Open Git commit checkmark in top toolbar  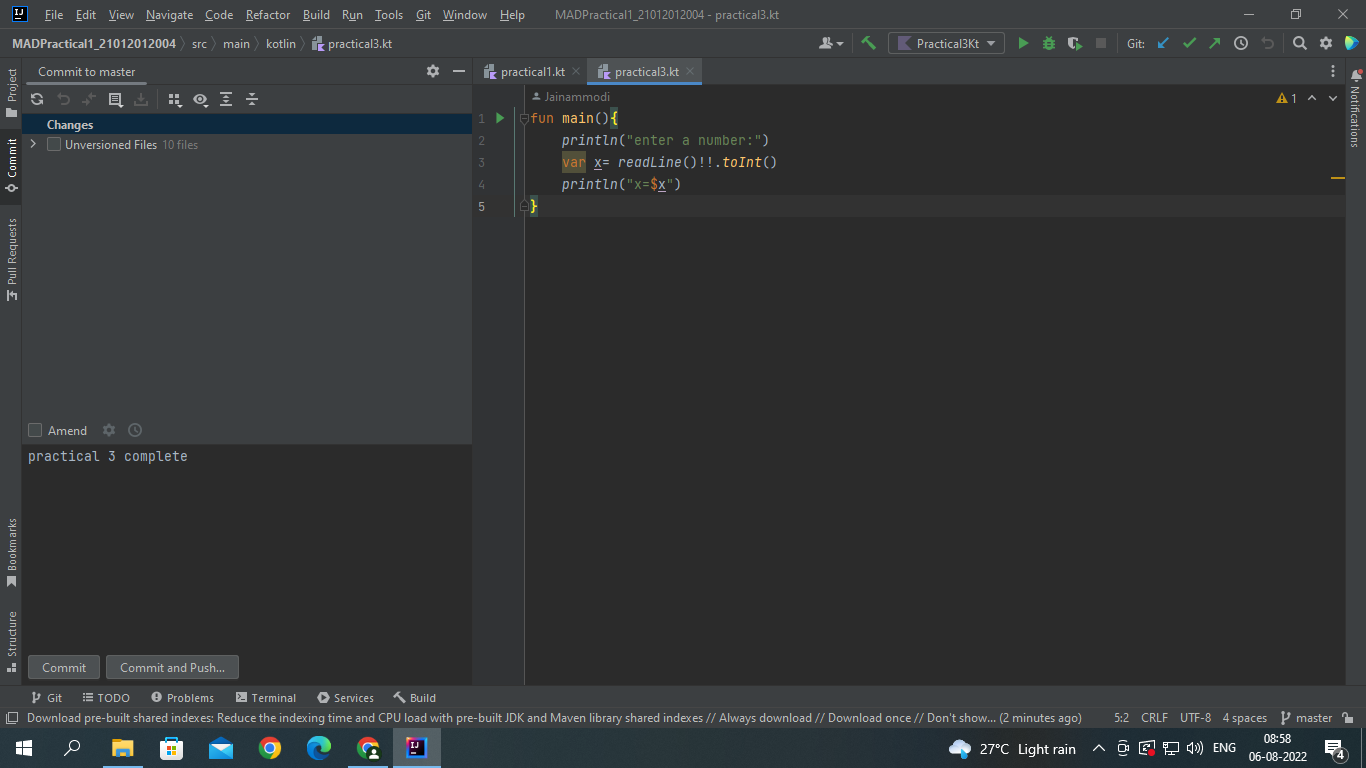1189,43
